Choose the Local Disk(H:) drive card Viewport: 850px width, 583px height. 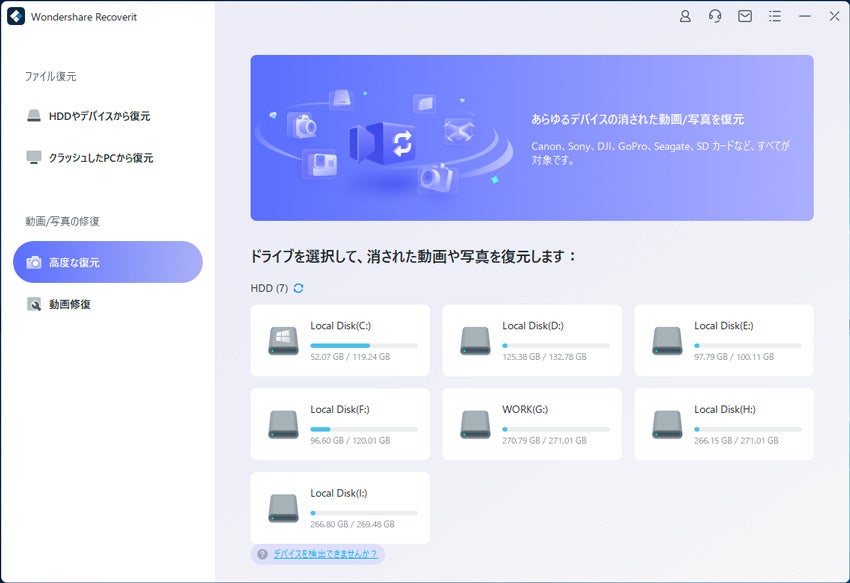pyautogui.click(x=724, y=424)
